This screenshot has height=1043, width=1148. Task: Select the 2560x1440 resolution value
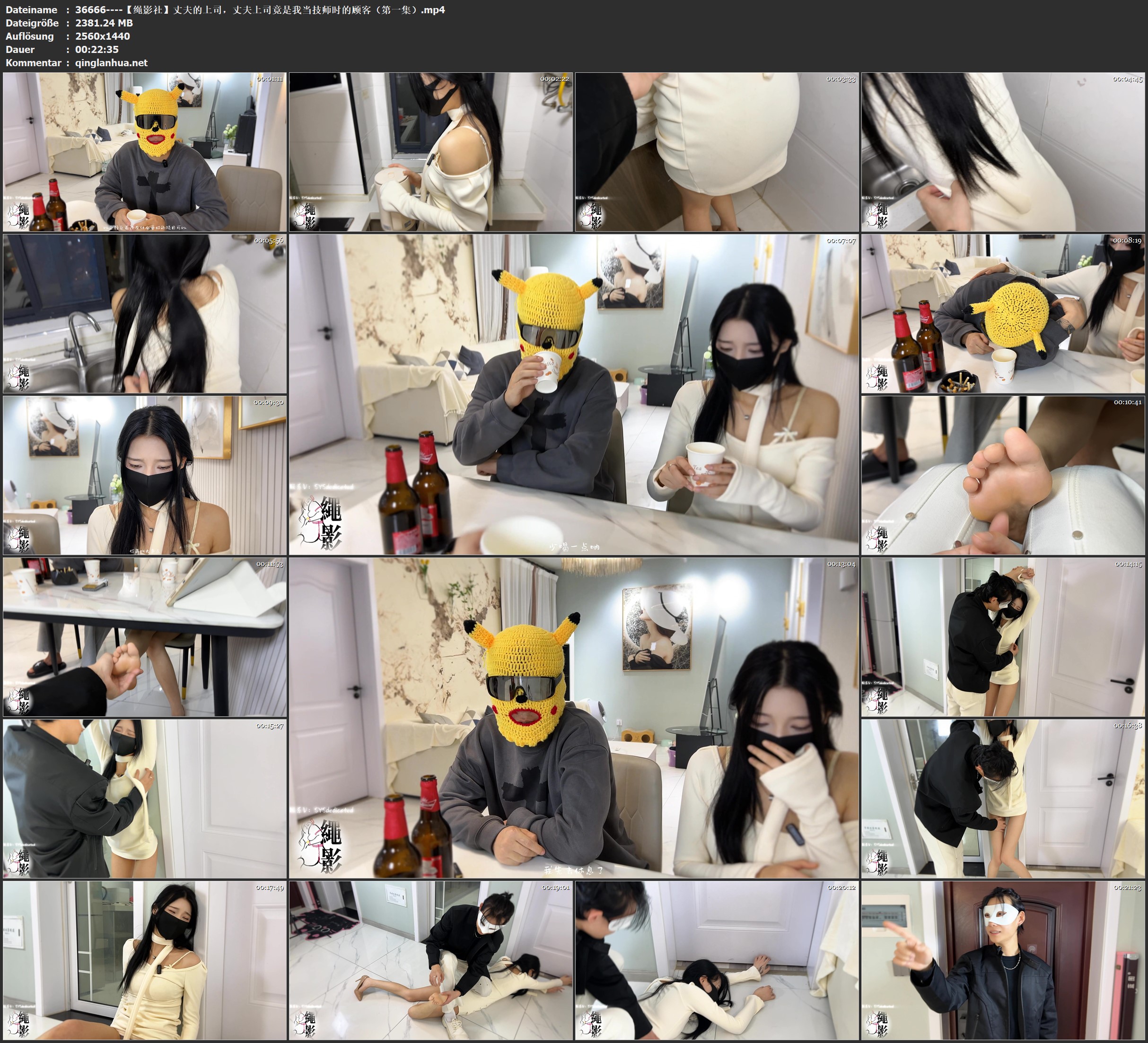pyautogui.click(x=103, y=36)
